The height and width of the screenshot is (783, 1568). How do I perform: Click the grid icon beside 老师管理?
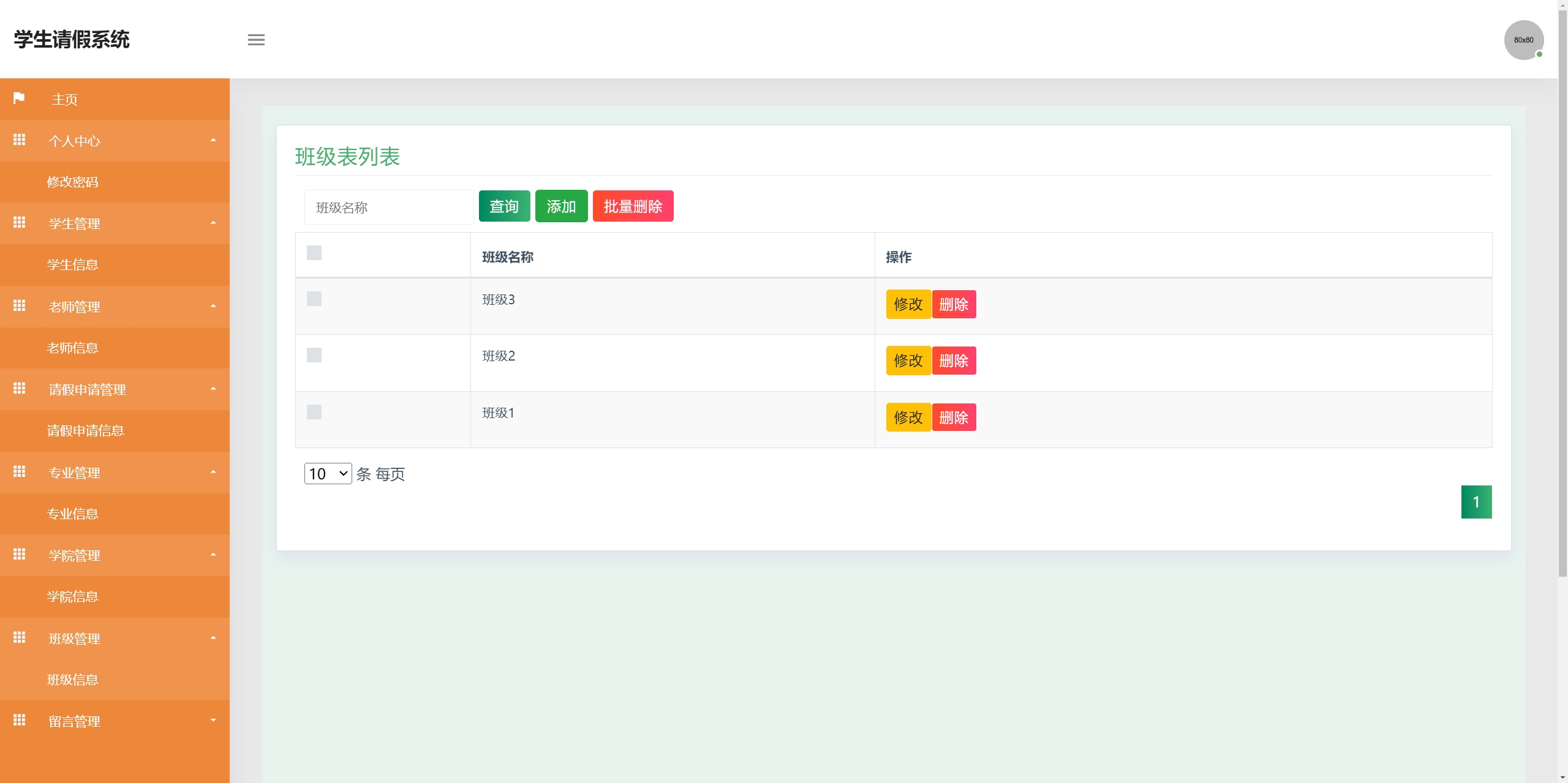19,306
